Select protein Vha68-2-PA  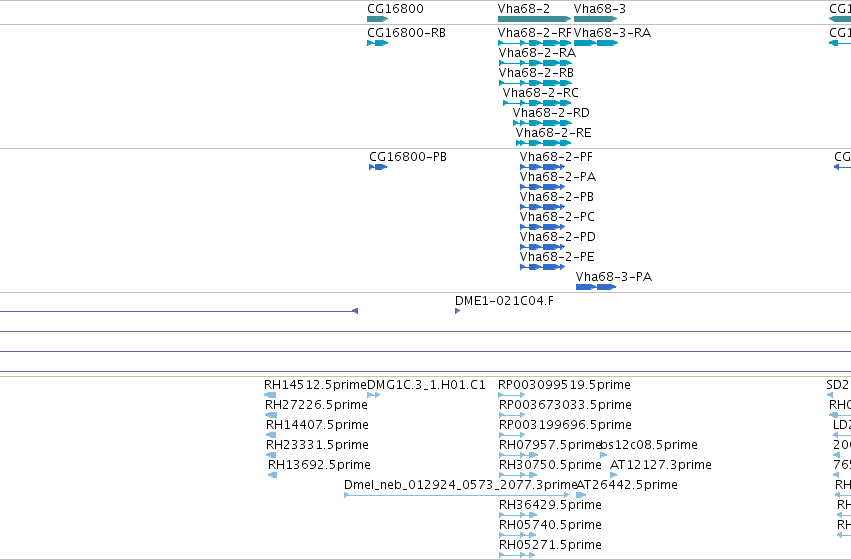[x=542, y=187]
